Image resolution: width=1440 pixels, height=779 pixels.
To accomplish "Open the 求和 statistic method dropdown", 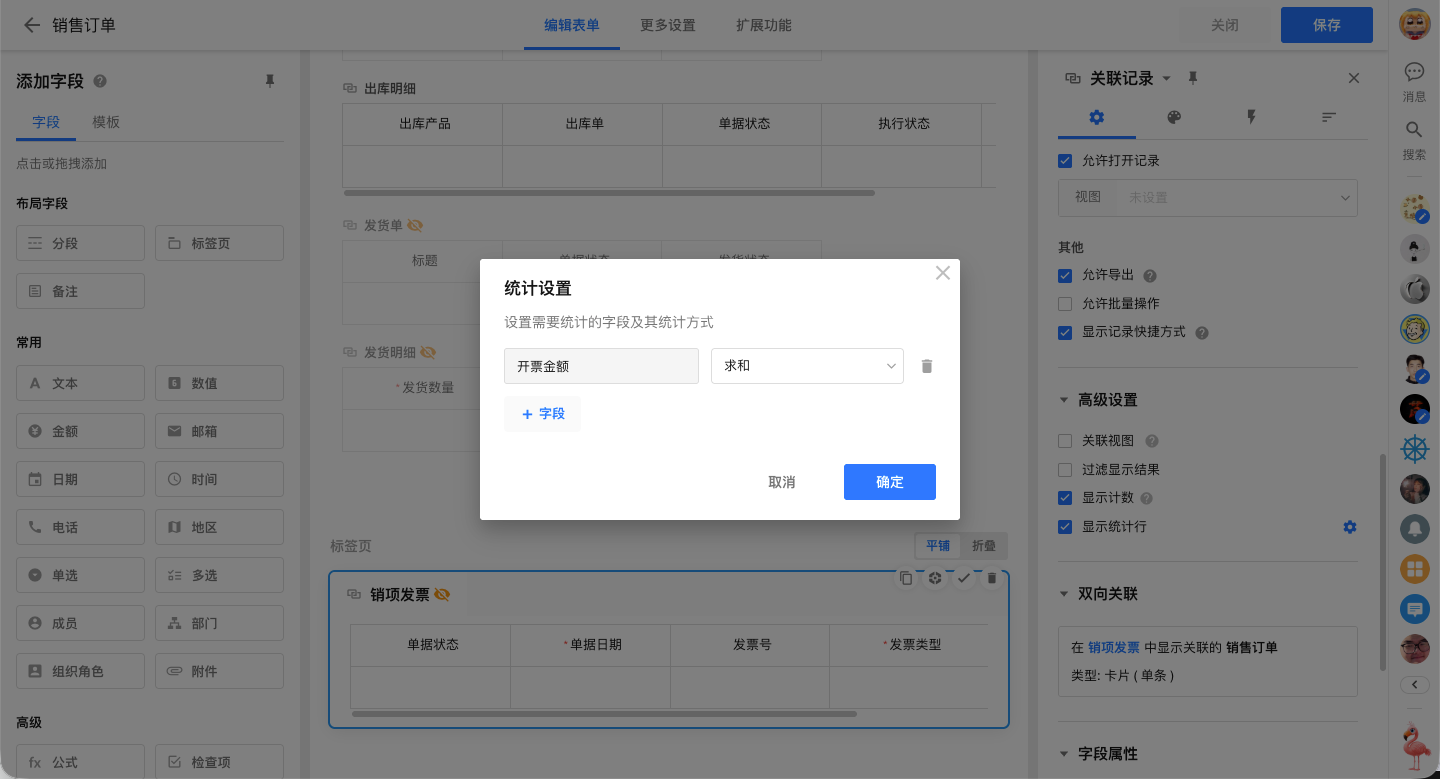I will [x=807, y=366].
